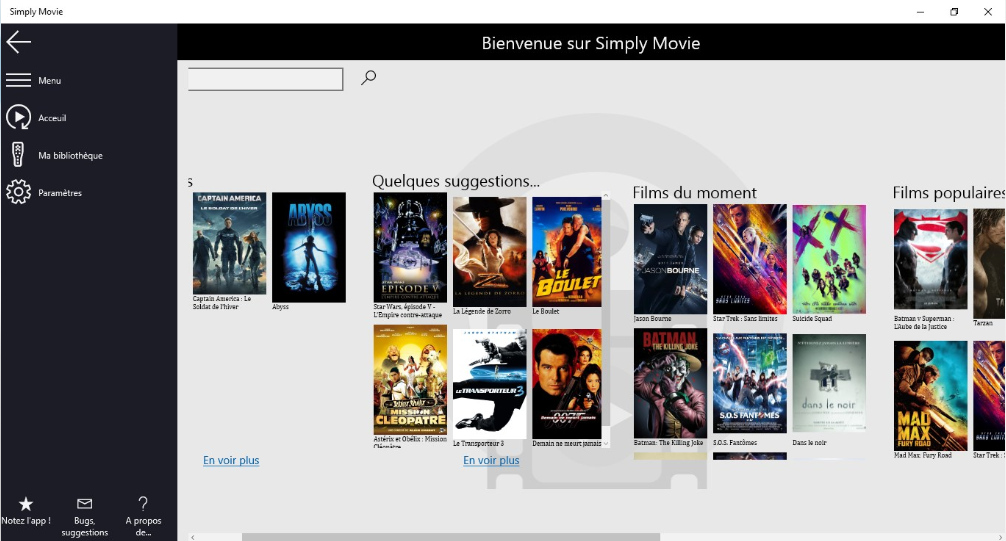The image size is (1006, 541).
Task: Click the suggestions list scroll-down arrow
Action: pos(606,443)
